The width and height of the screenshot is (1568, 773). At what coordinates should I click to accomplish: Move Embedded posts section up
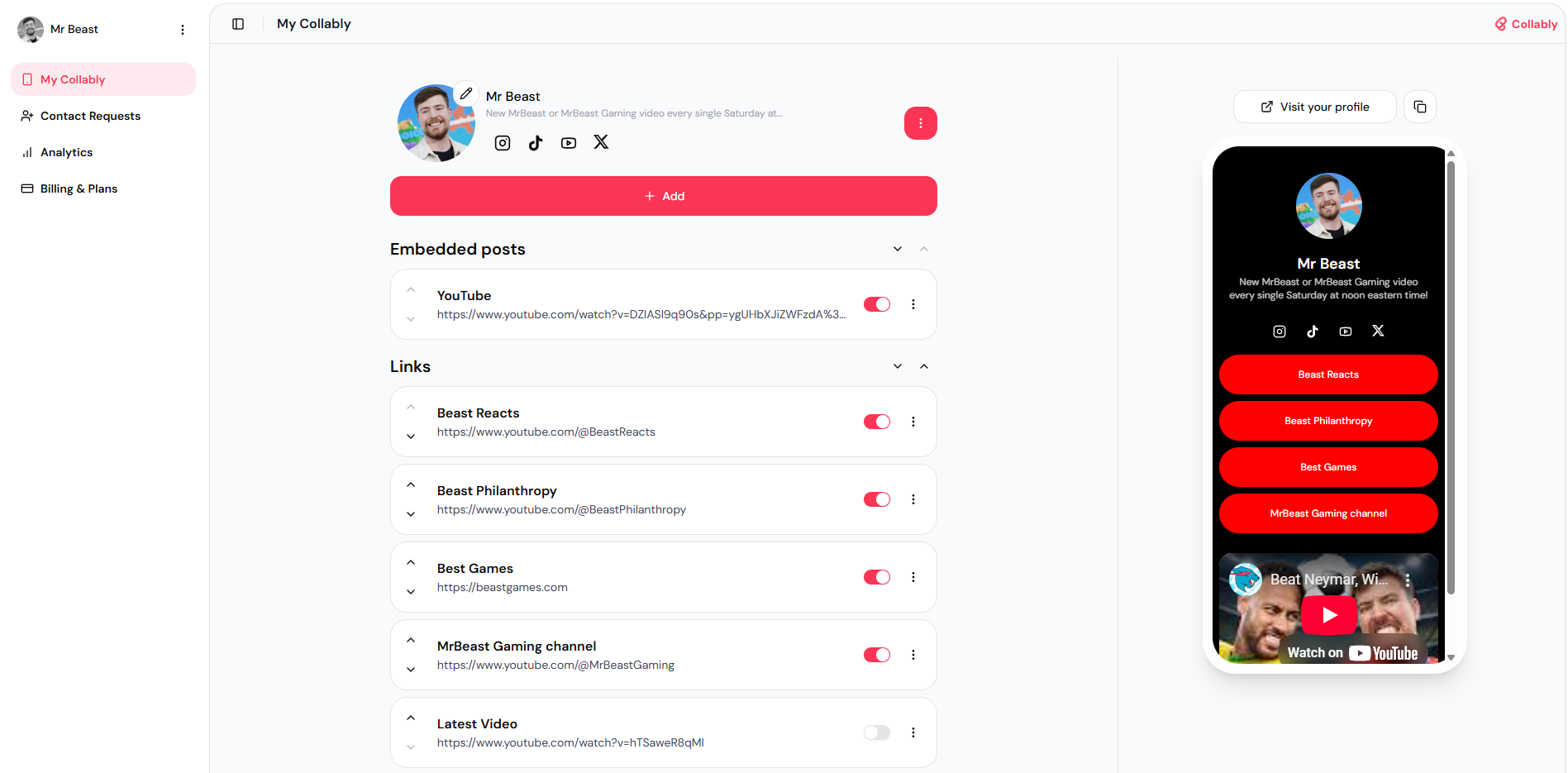[x=924, y=249]
